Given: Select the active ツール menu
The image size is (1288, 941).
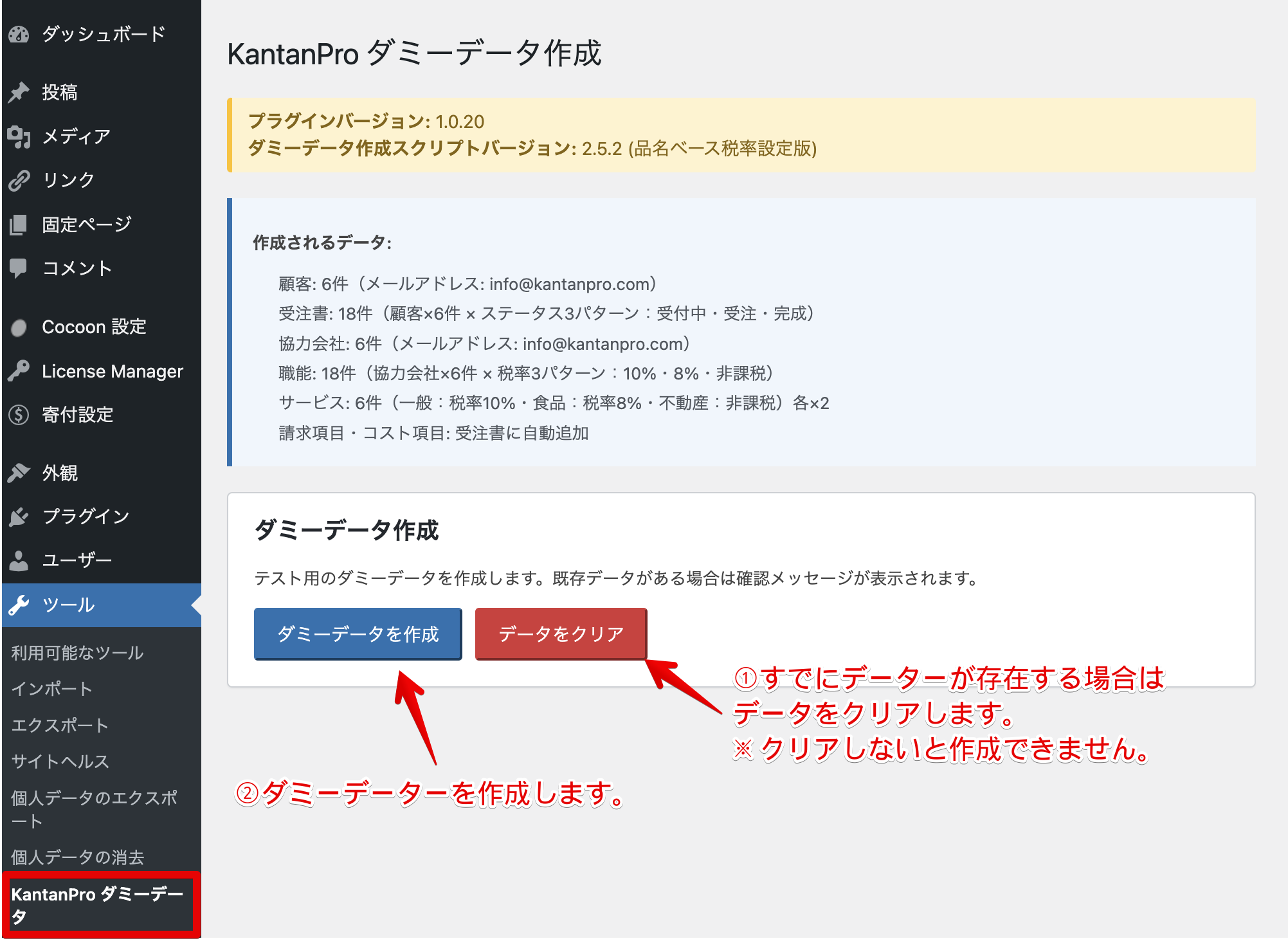Looking at the screenshot, I should click(102, 605).
